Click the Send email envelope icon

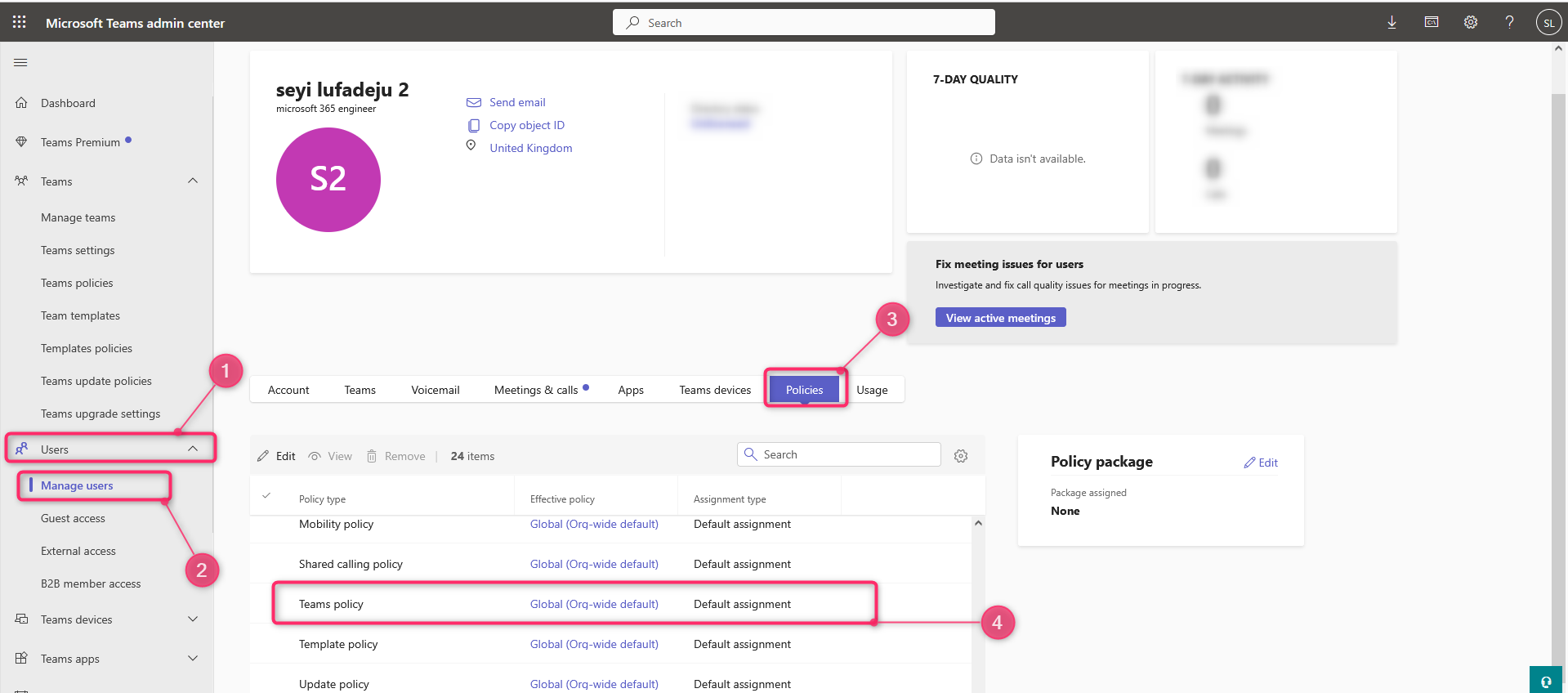[x=474, y=102]
